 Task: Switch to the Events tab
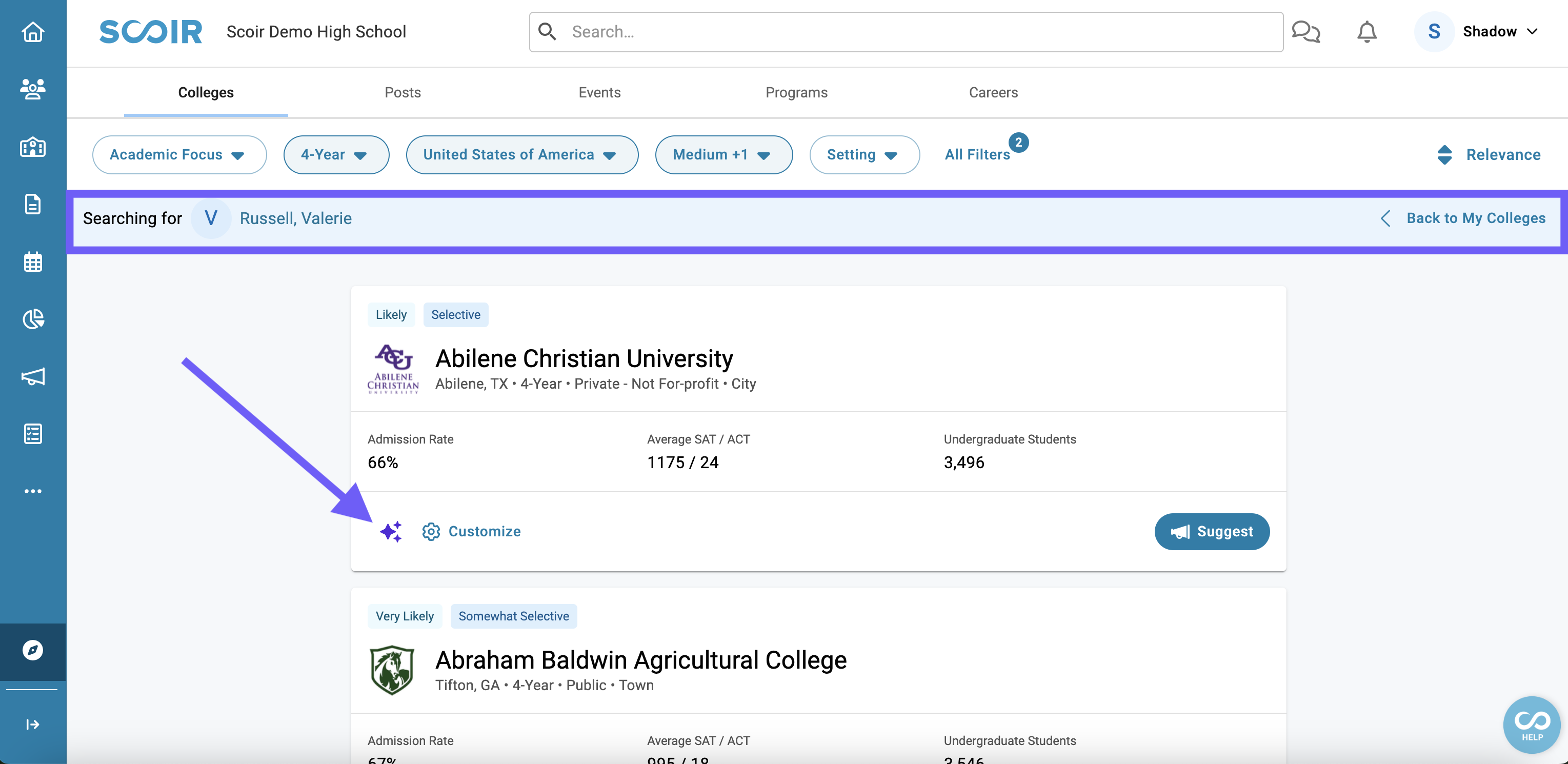click(x=599, y=92)
